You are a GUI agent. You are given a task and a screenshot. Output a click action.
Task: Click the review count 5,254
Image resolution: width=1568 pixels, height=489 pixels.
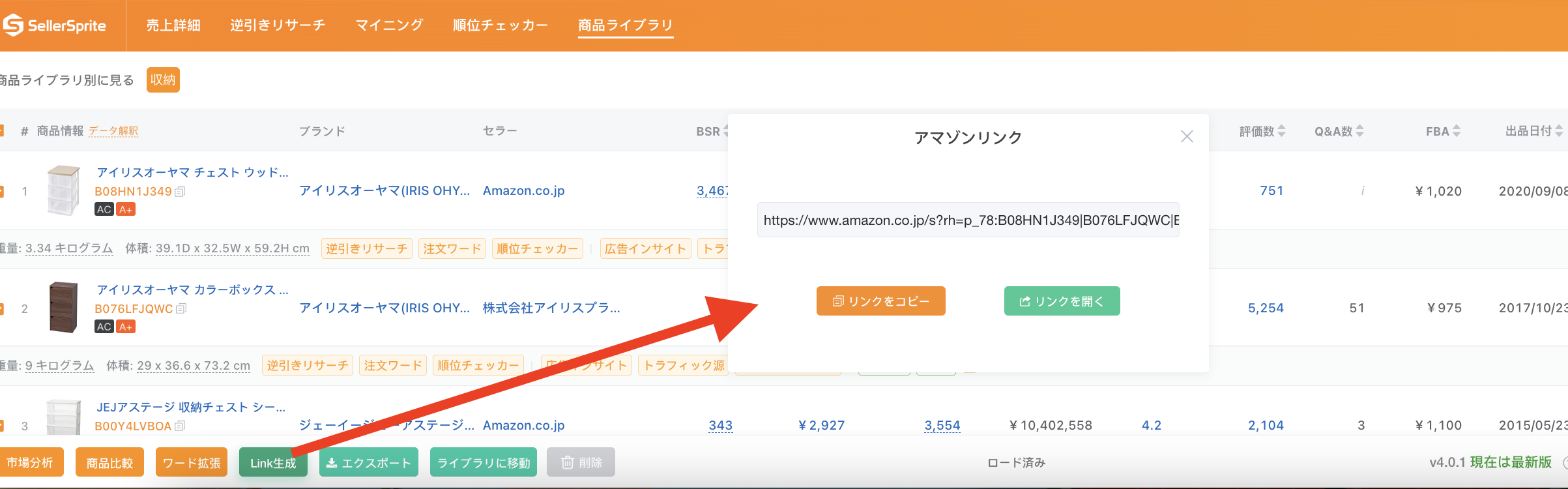pyautogui.click(x=1266, y=308)
